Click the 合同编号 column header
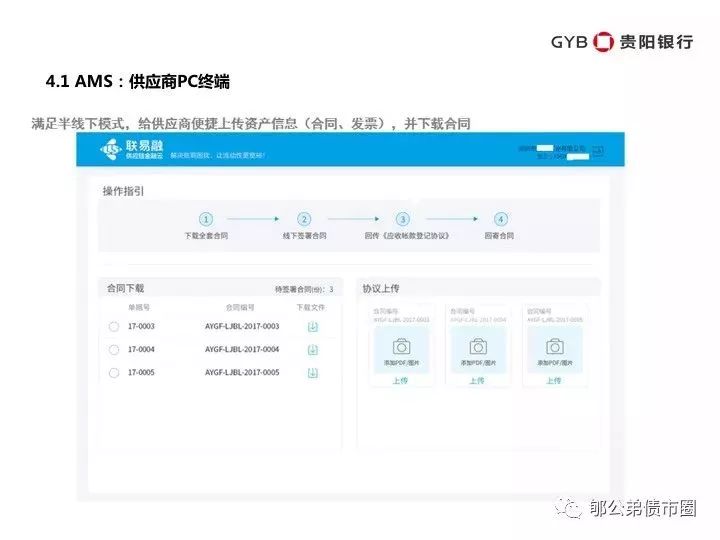This screenshot has width=720, height=540. [x=240, y=308]
